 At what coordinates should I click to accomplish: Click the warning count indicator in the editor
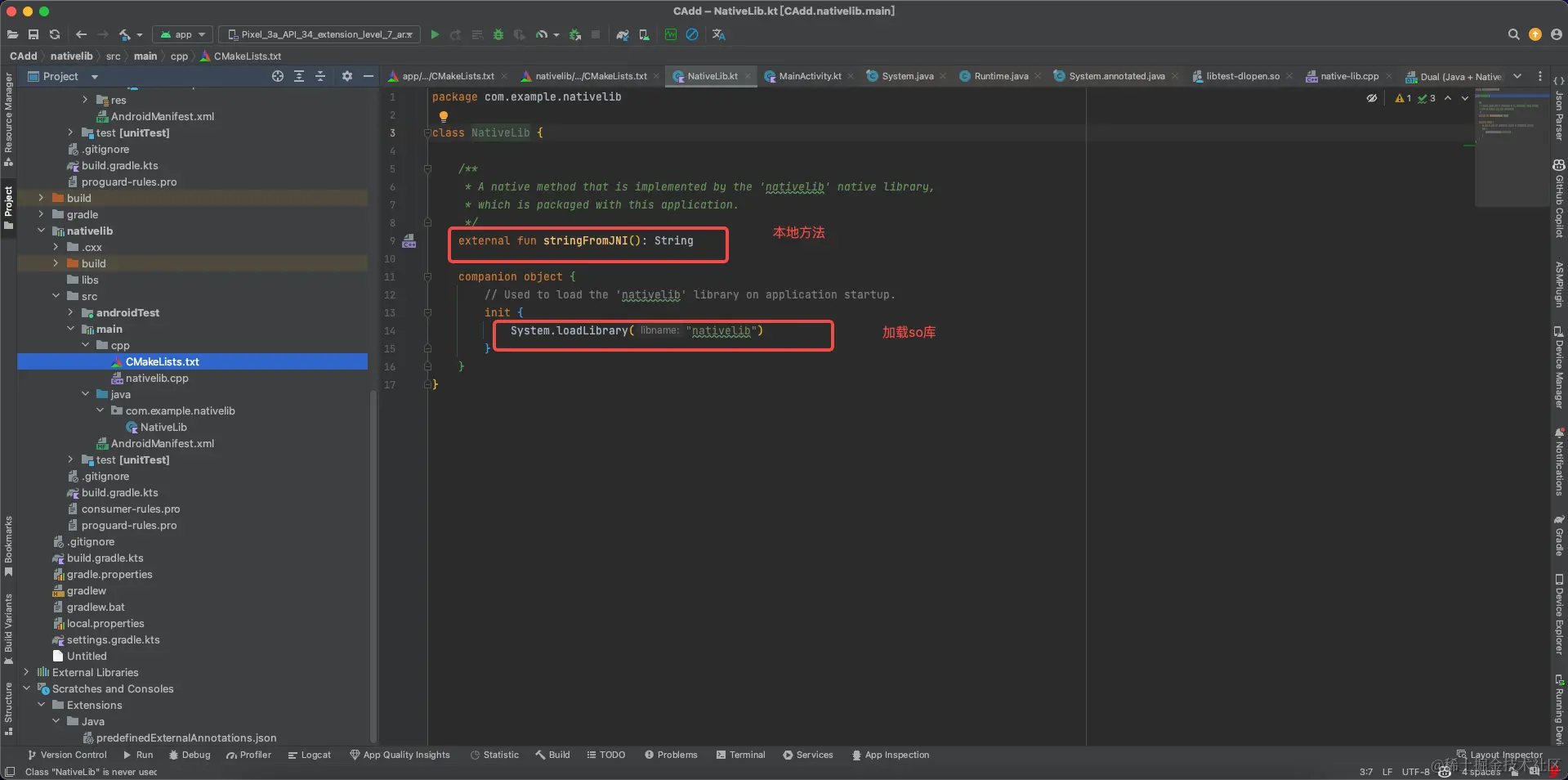click(1403, 98)
